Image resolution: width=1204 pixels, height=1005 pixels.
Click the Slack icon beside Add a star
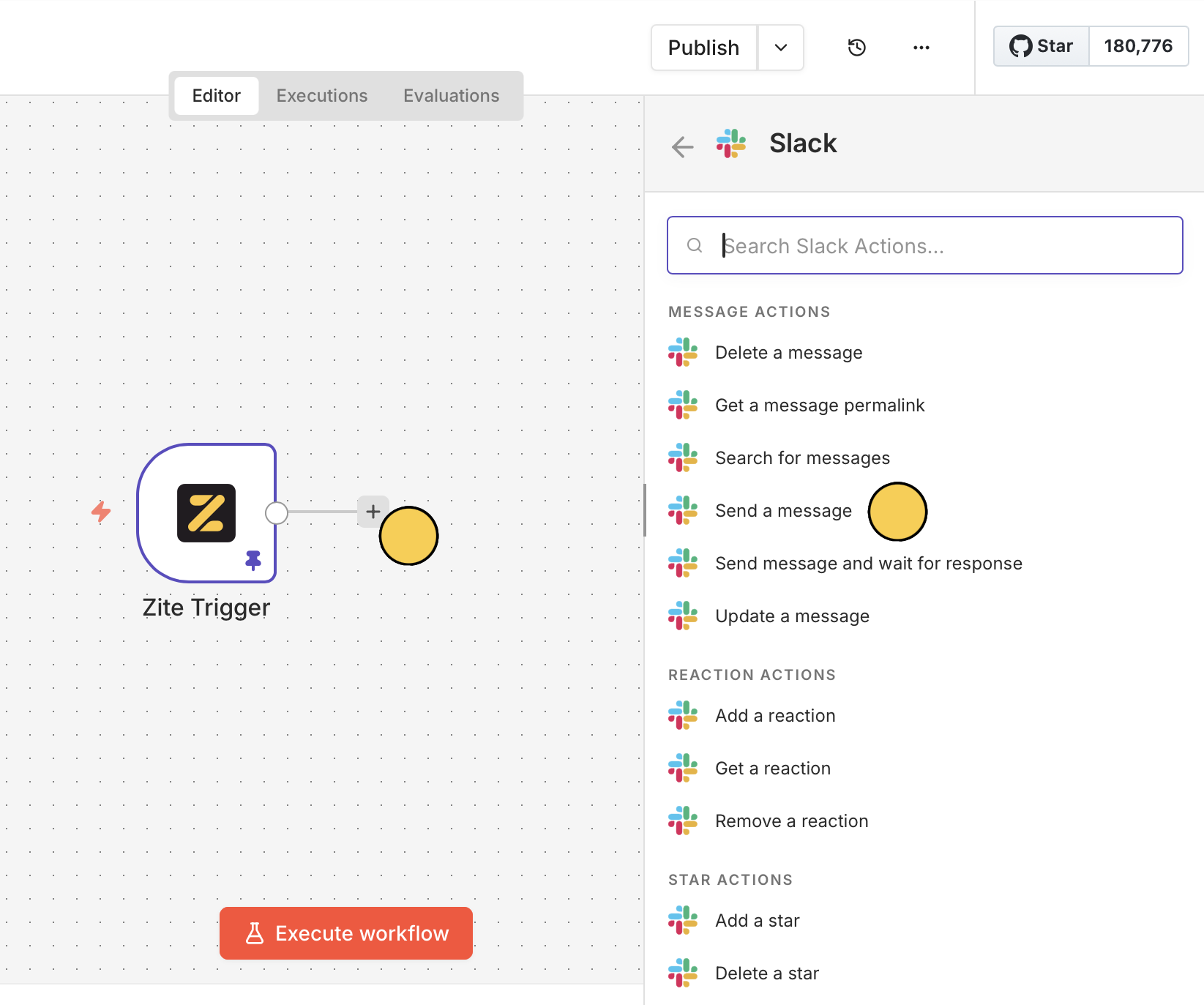click(683, 921)
